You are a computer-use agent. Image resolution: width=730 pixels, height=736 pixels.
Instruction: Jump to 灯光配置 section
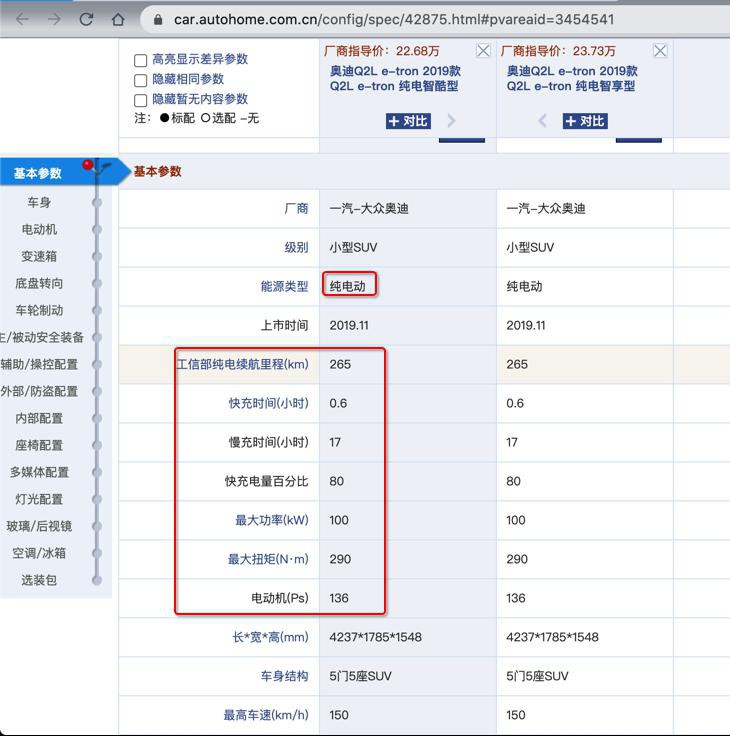coord(39,499)
